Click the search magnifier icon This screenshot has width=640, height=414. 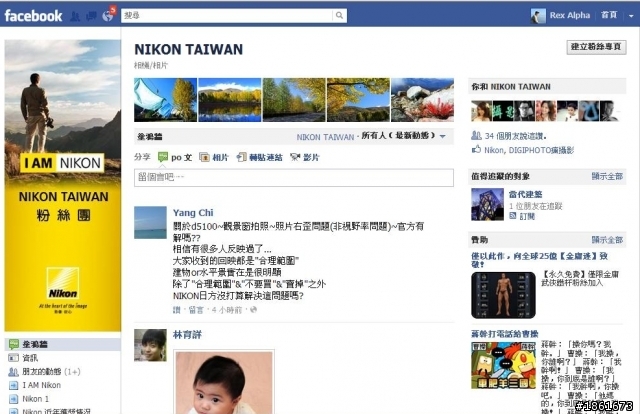(339, 16)
